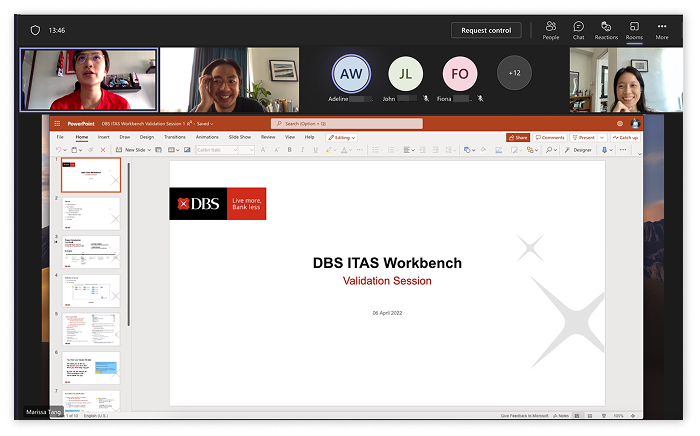700x436 pixels.
Task: Open the Editing mode dropdown
Action: [342, 137]
